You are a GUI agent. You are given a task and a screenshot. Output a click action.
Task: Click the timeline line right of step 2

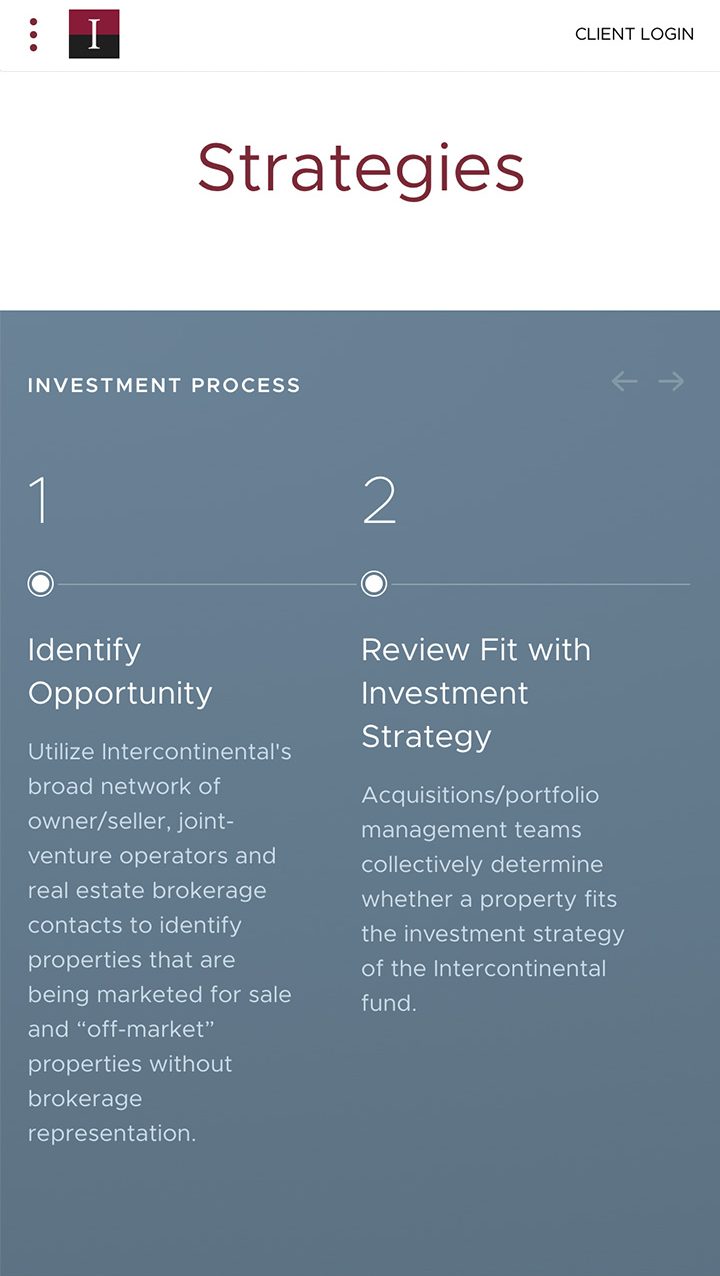click(540, 584)
